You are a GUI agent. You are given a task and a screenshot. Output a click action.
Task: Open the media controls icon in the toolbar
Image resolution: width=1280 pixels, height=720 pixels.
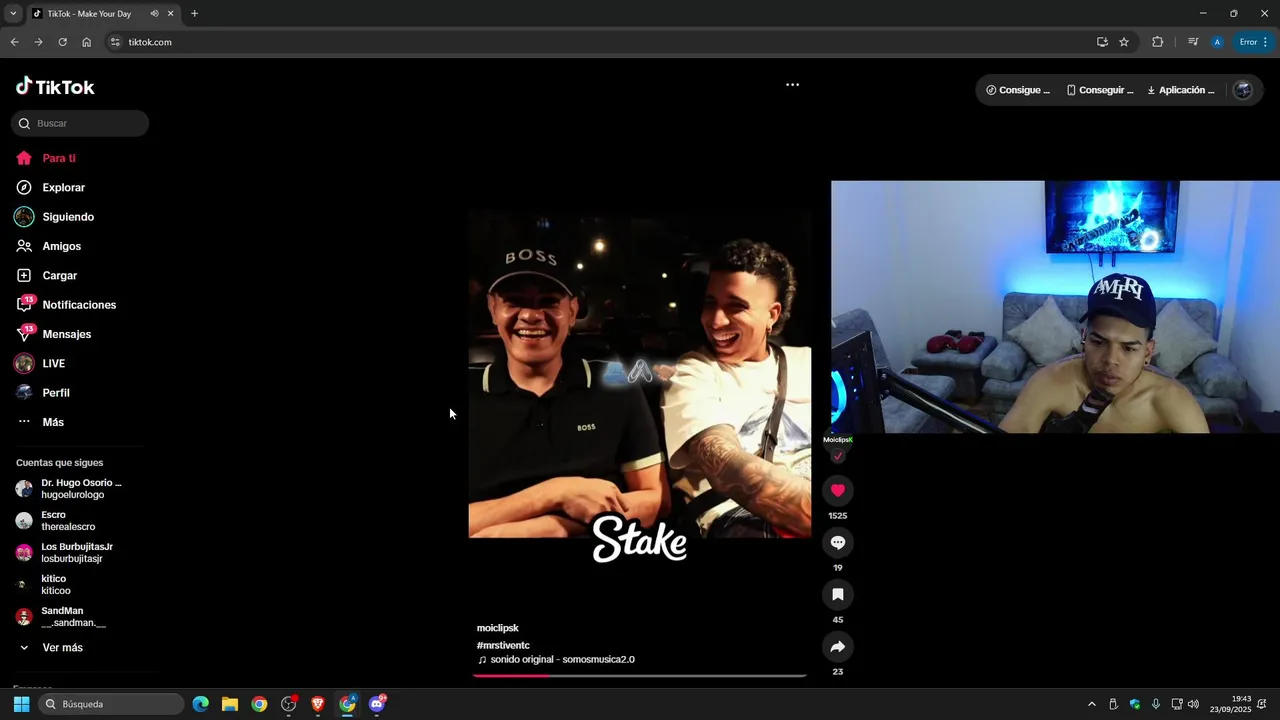[1193, 42]
